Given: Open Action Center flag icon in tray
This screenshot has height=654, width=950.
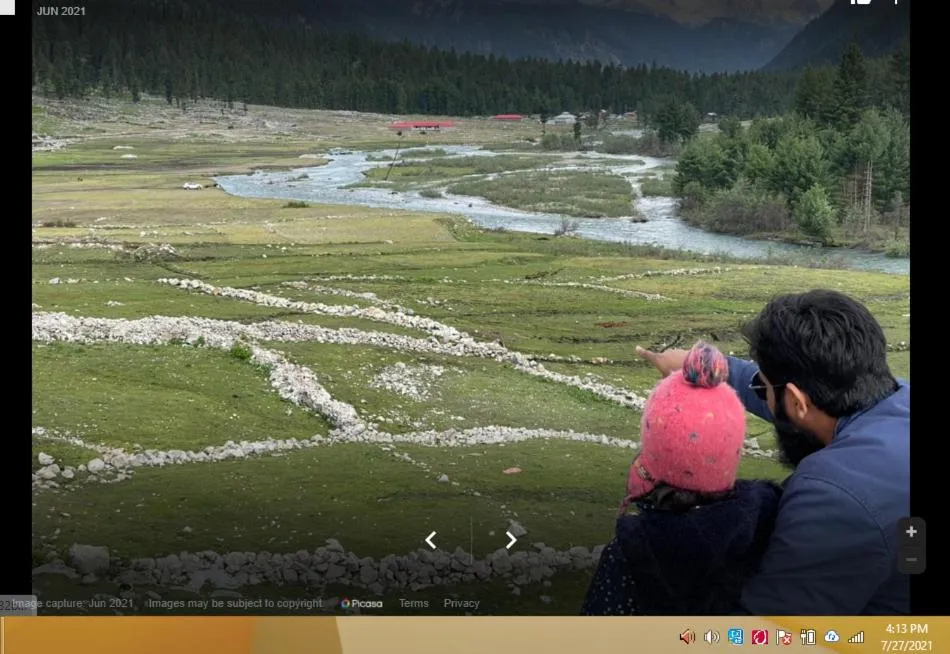Looking at the screenshot, I should 784,637.
